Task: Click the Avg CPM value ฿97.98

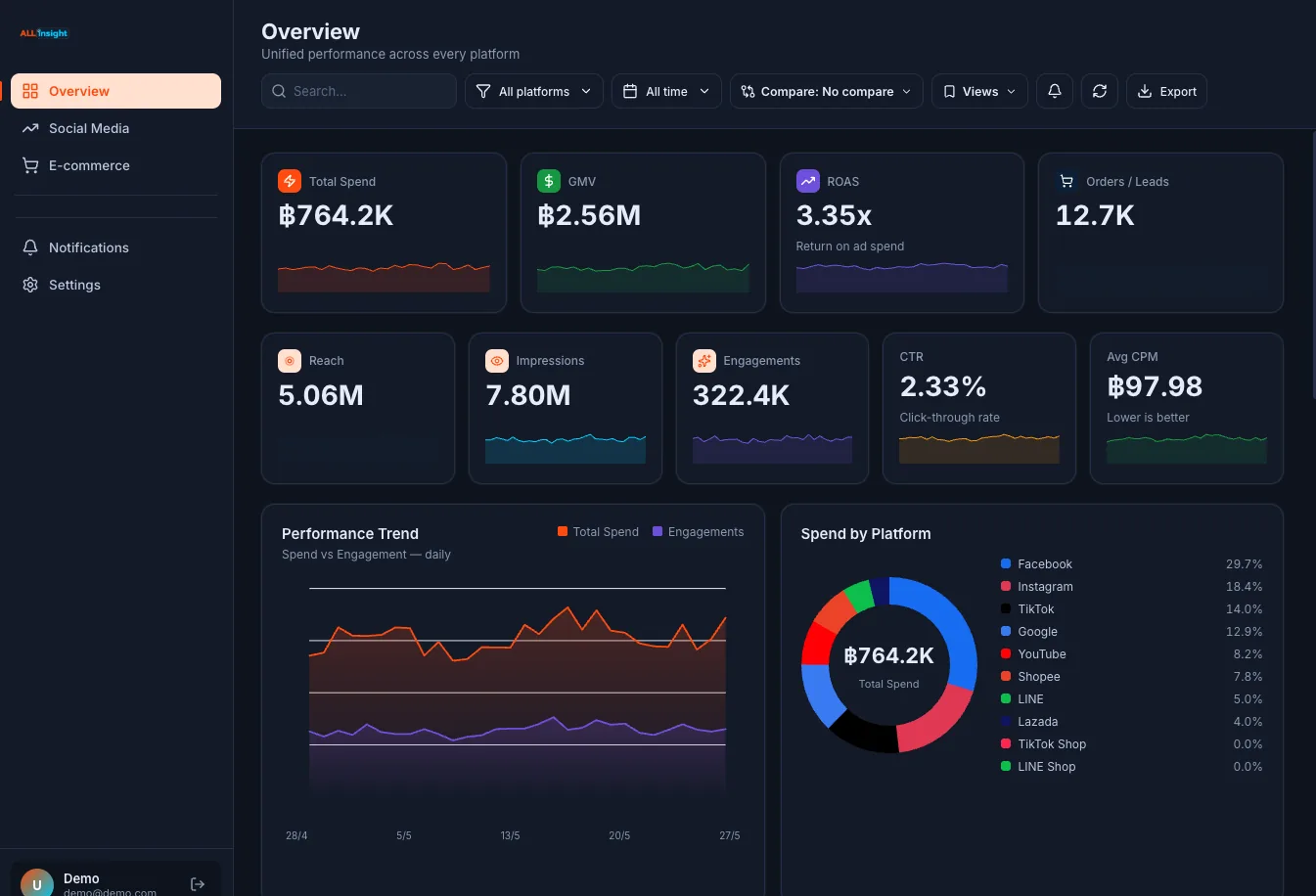Action: 1155,386
